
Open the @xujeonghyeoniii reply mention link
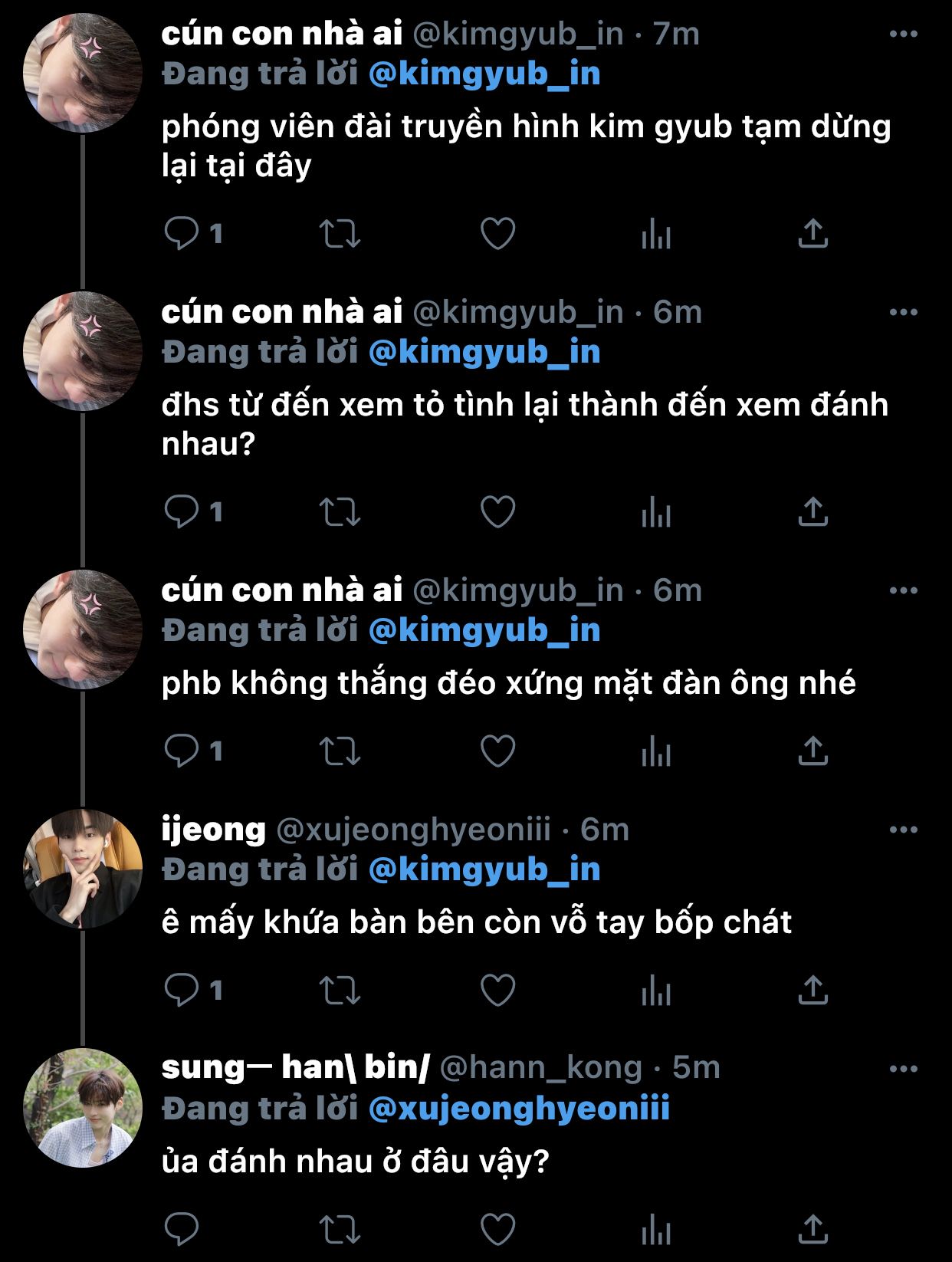point(519,1109)
